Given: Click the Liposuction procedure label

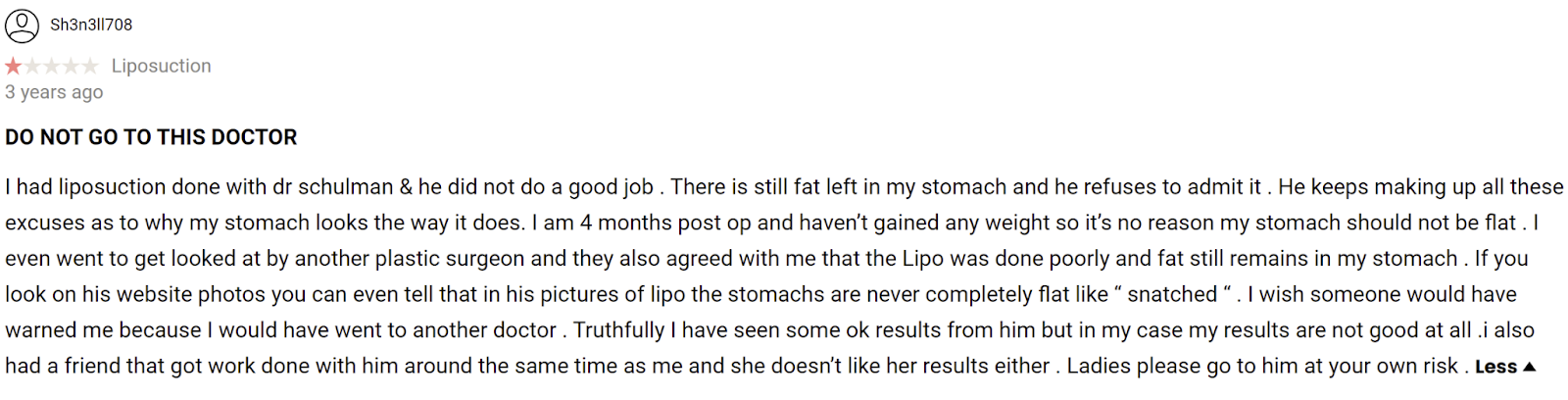Looking at the screenshot, I should [161, 66].
